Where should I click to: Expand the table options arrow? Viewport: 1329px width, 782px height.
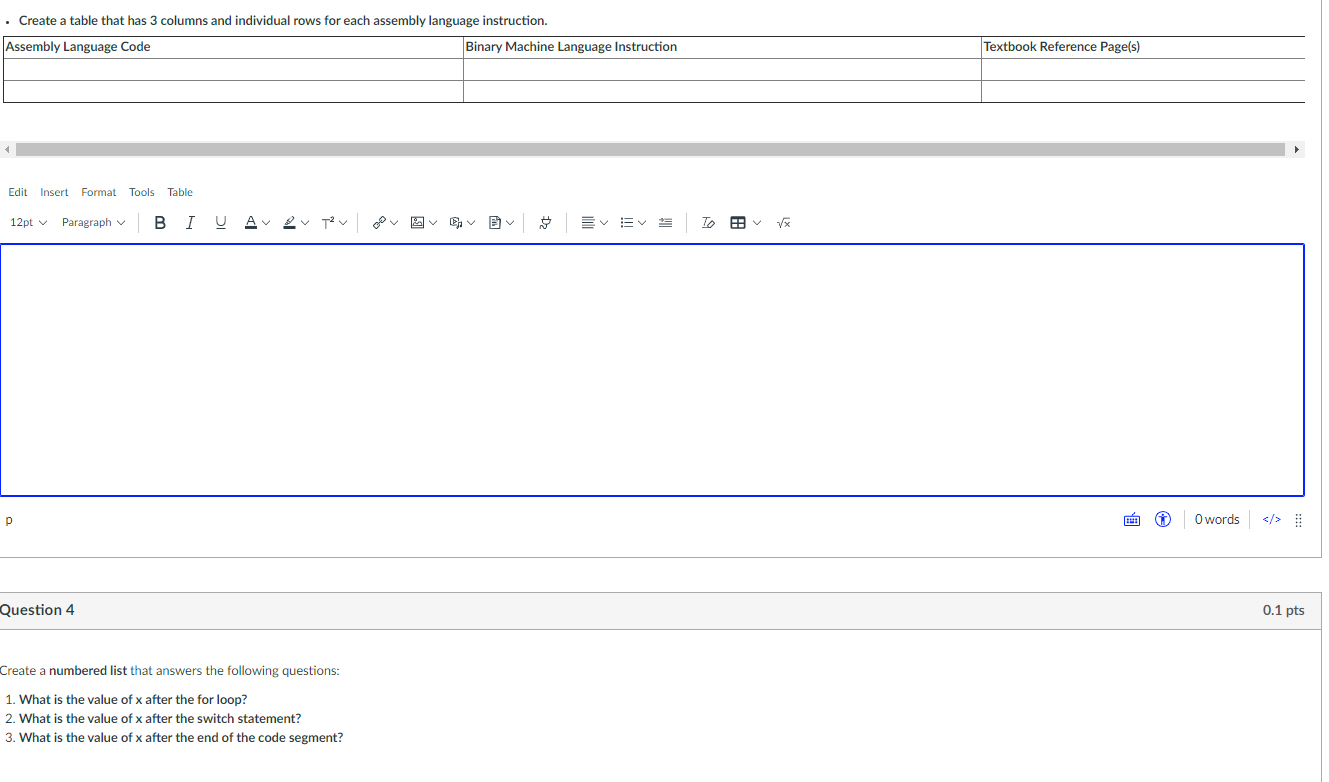(x=756, y=222)
